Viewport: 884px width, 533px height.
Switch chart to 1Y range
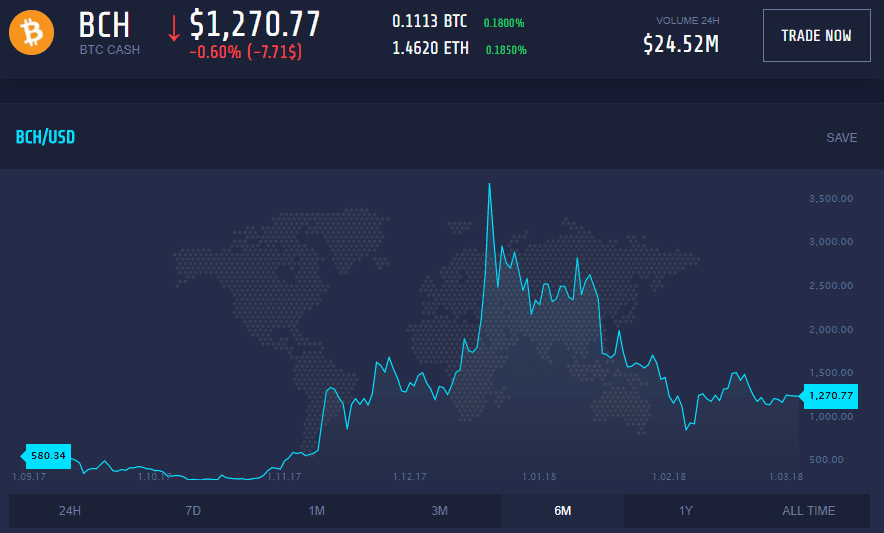685,510
